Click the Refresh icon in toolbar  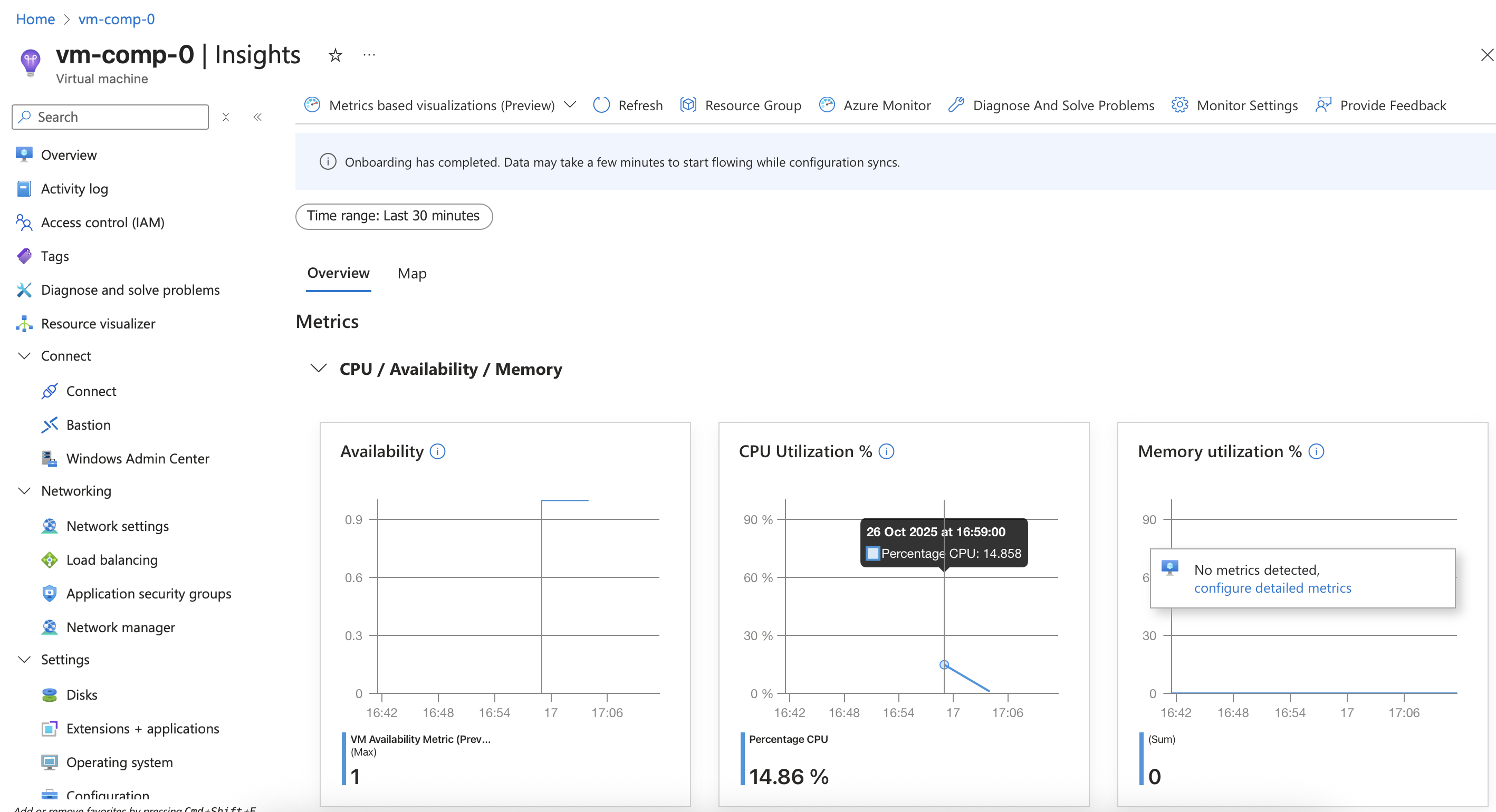tap(602, 105)
